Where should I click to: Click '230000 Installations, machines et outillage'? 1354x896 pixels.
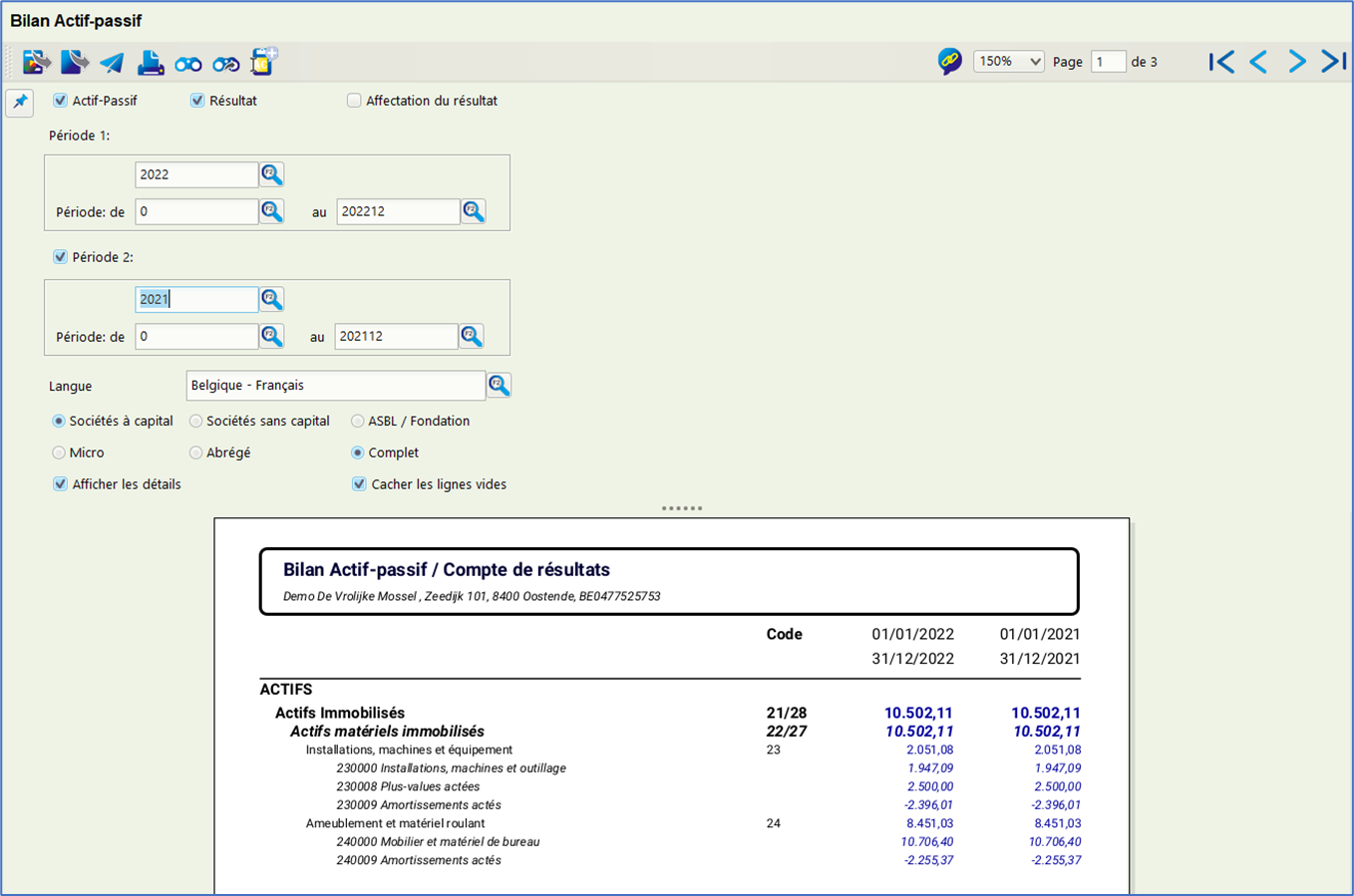pos(451,768)
